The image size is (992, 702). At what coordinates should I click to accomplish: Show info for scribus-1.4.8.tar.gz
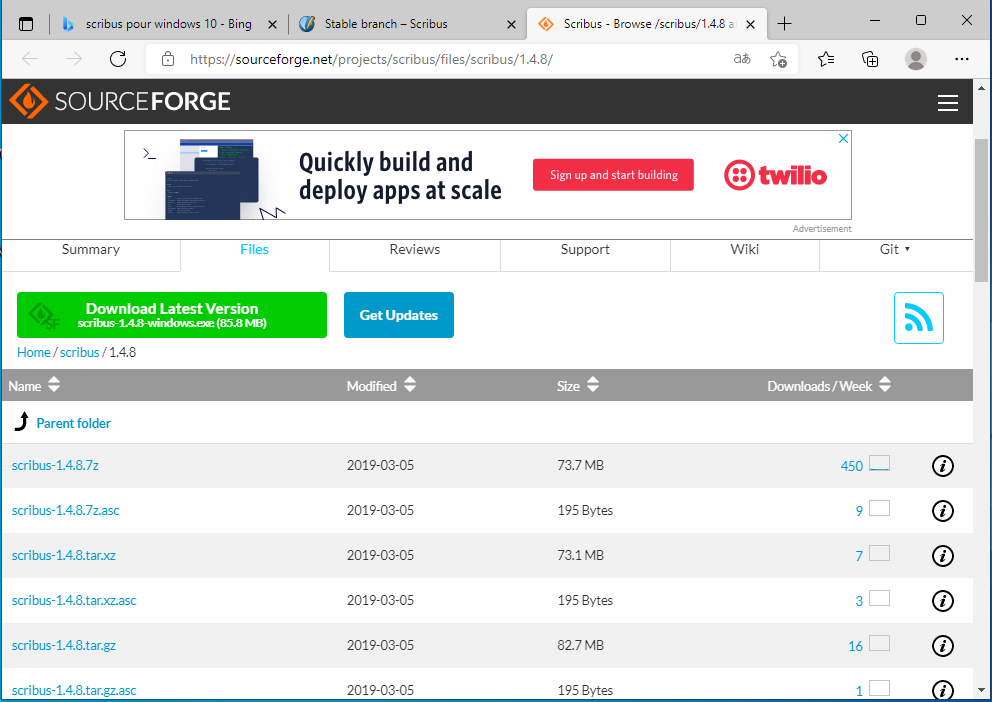[x=943, y=646]
